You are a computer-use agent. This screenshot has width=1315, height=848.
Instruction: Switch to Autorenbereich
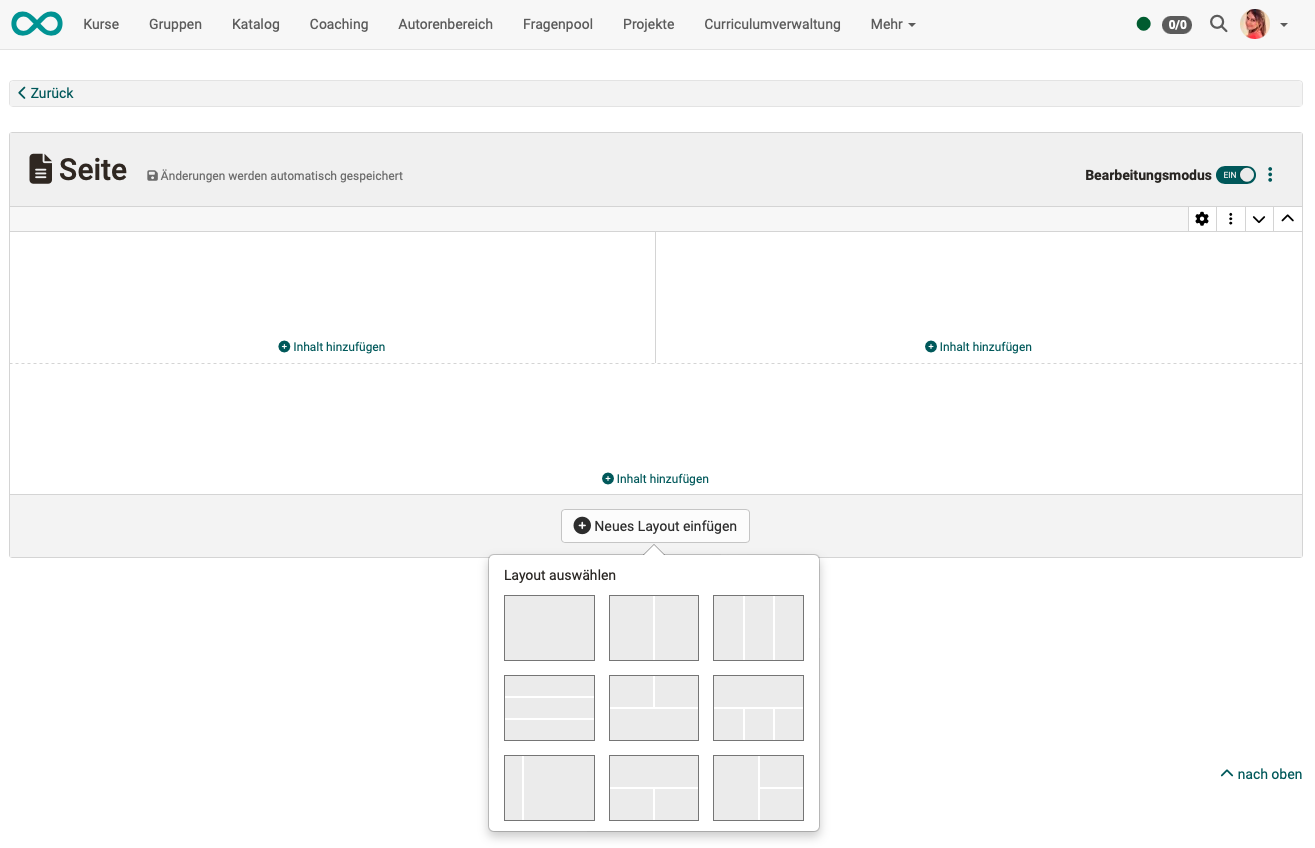[x=445, y=24]
